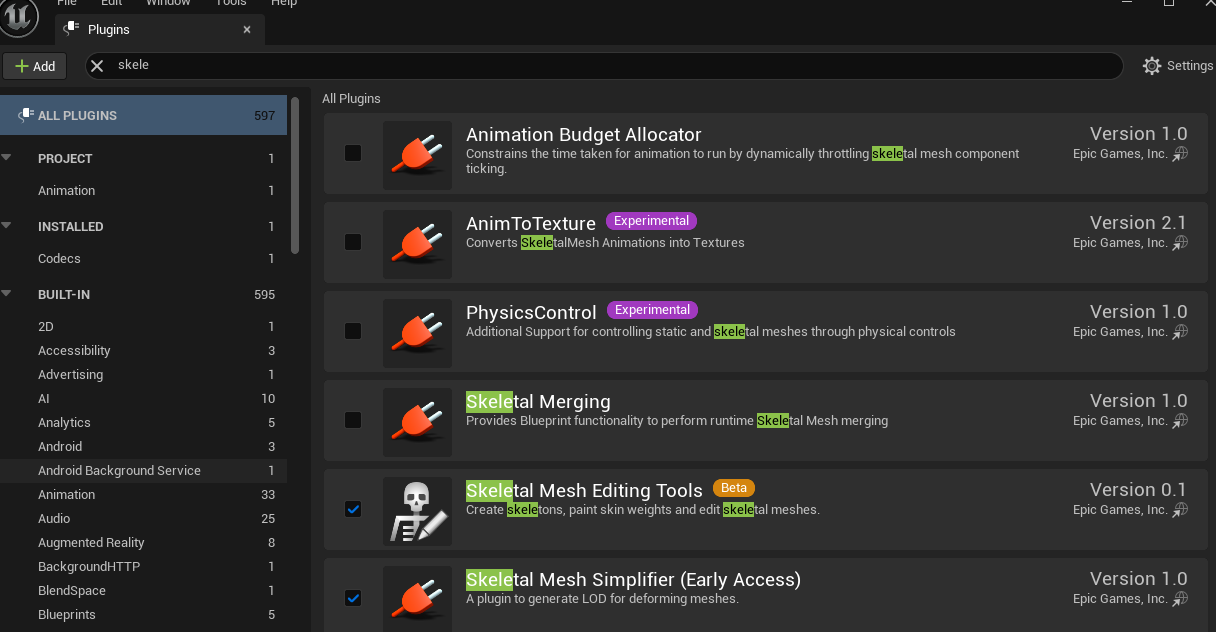Clear the search field with the X icon
The height and width of the screenshot is (632, 1216).
pyautogui.click(x=97, y=65)
